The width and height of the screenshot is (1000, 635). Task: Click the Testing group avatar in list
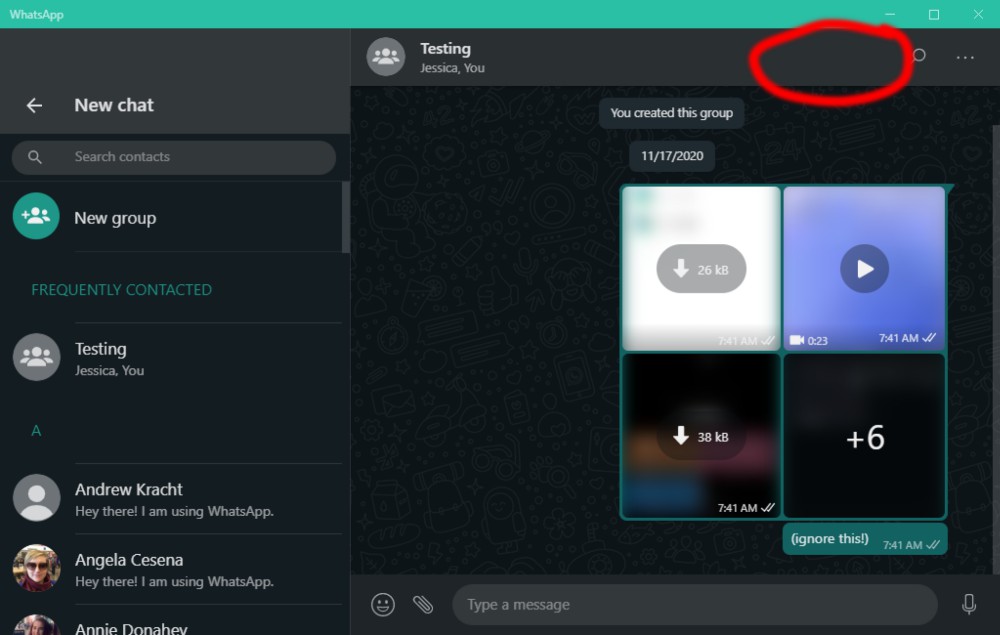pyautogui.click(x=36, y=357)
